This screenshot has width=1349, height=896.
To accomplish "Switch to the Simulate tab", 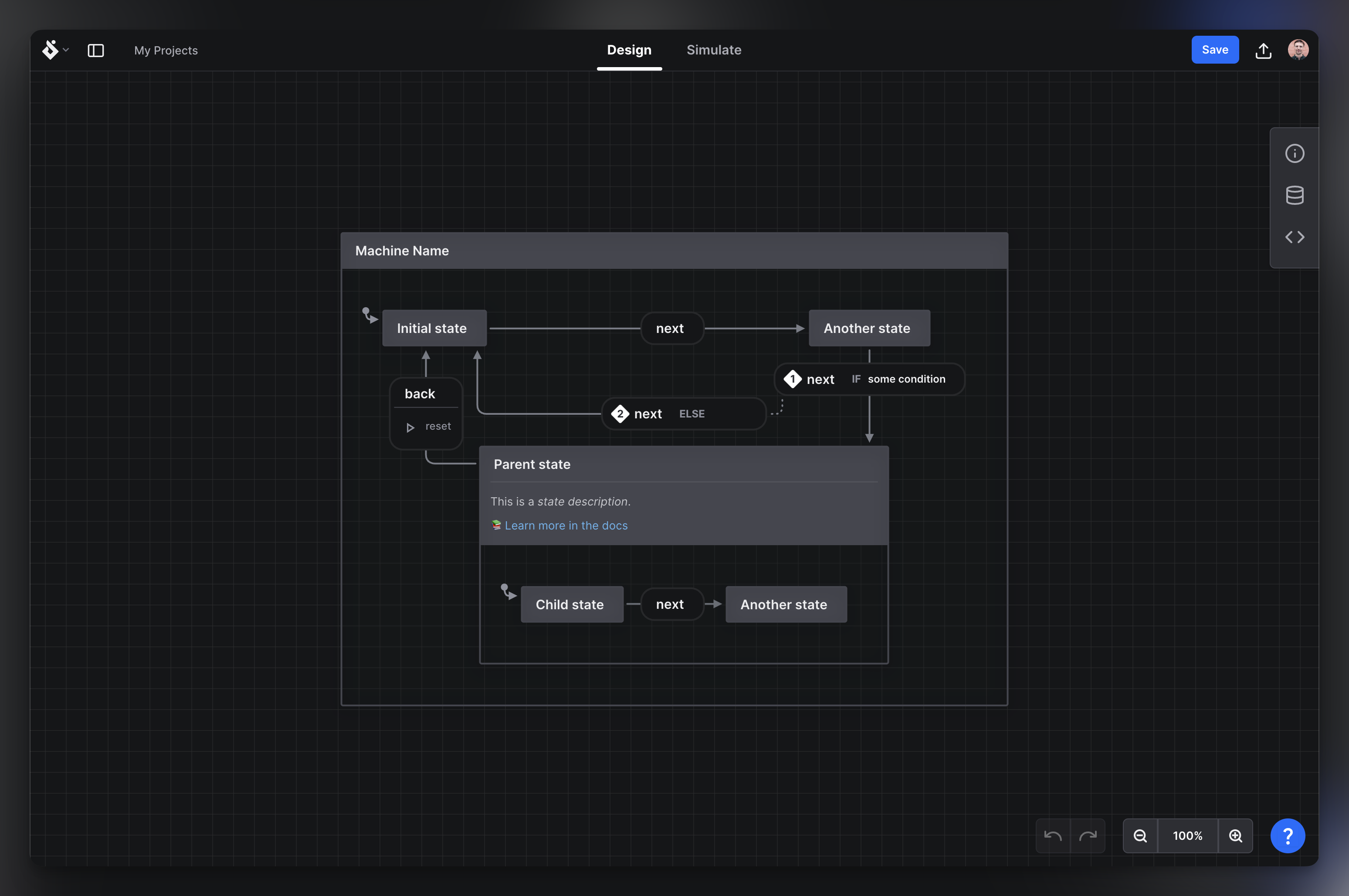I will click(x=714, y=50).
